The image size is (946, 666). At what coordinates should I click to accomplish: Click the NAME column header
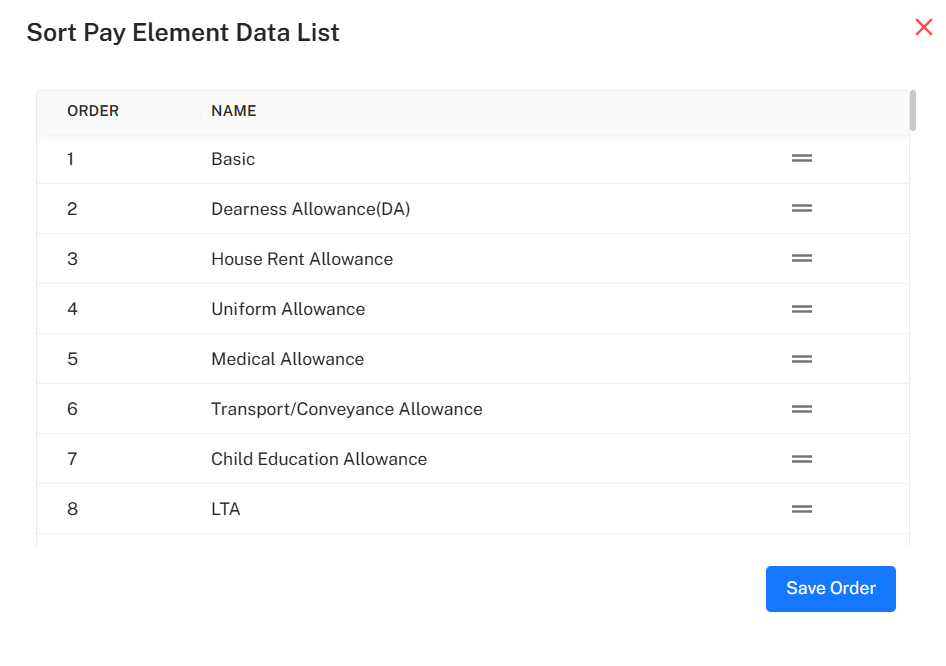[234, 111]
